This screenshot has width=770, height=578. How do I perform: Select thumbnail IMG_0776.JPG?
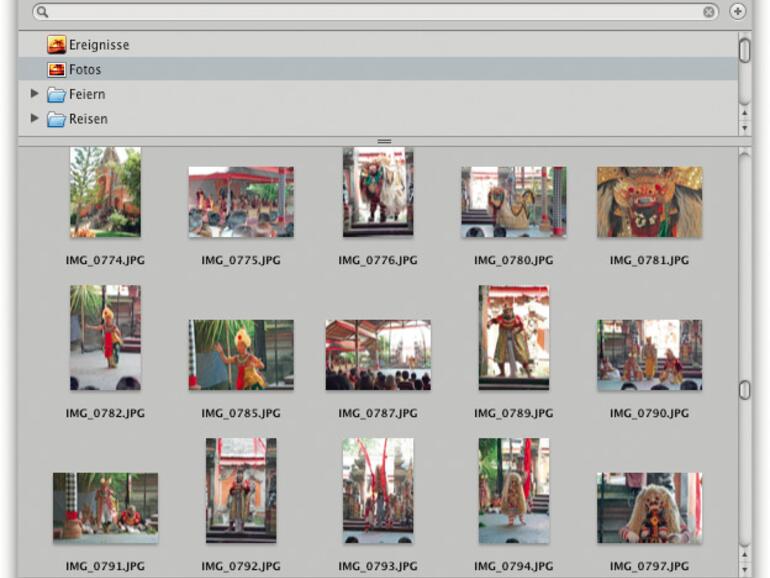click(378, 192)
